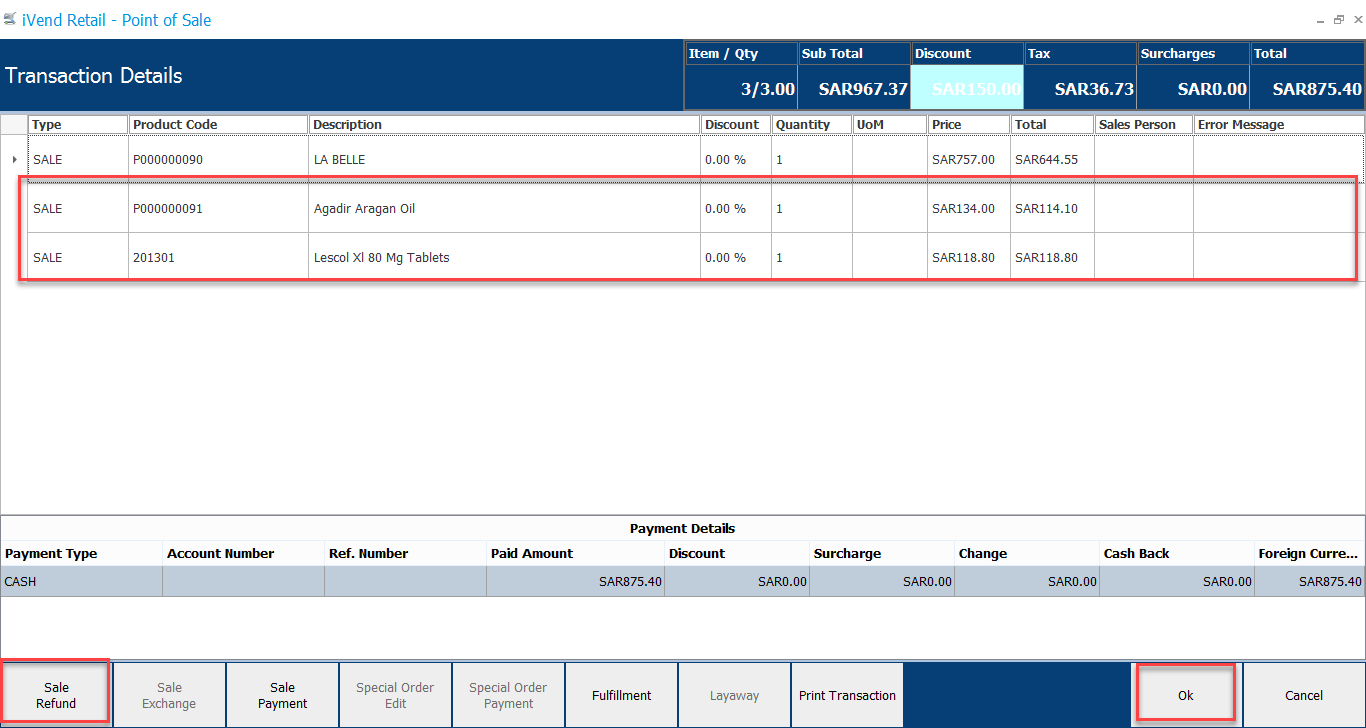Cancel the transaction details dialog
The image size is (1366, 728).
(x=1304, y=695)
